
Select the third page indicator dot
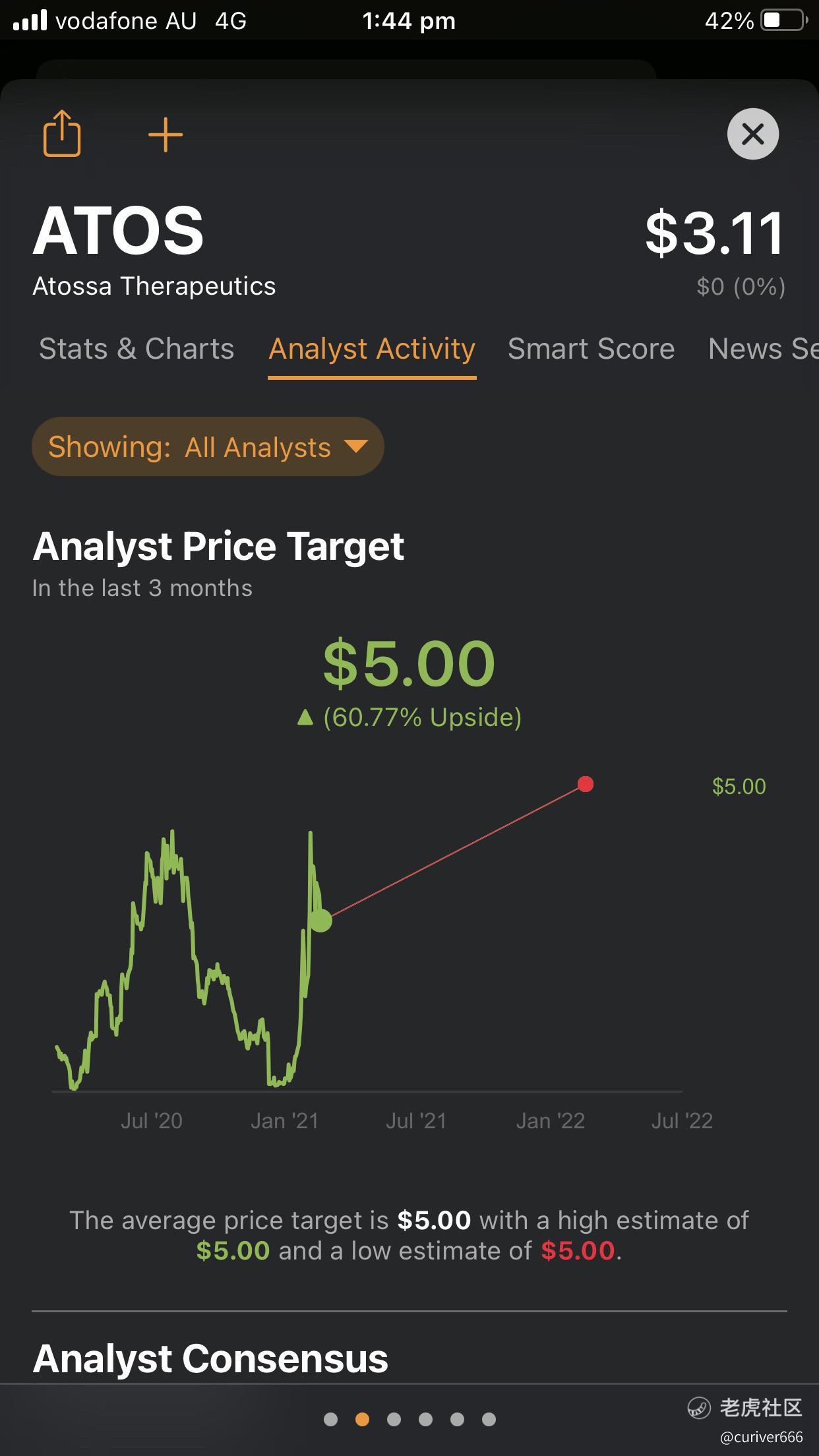click(x=394, y=1419)
